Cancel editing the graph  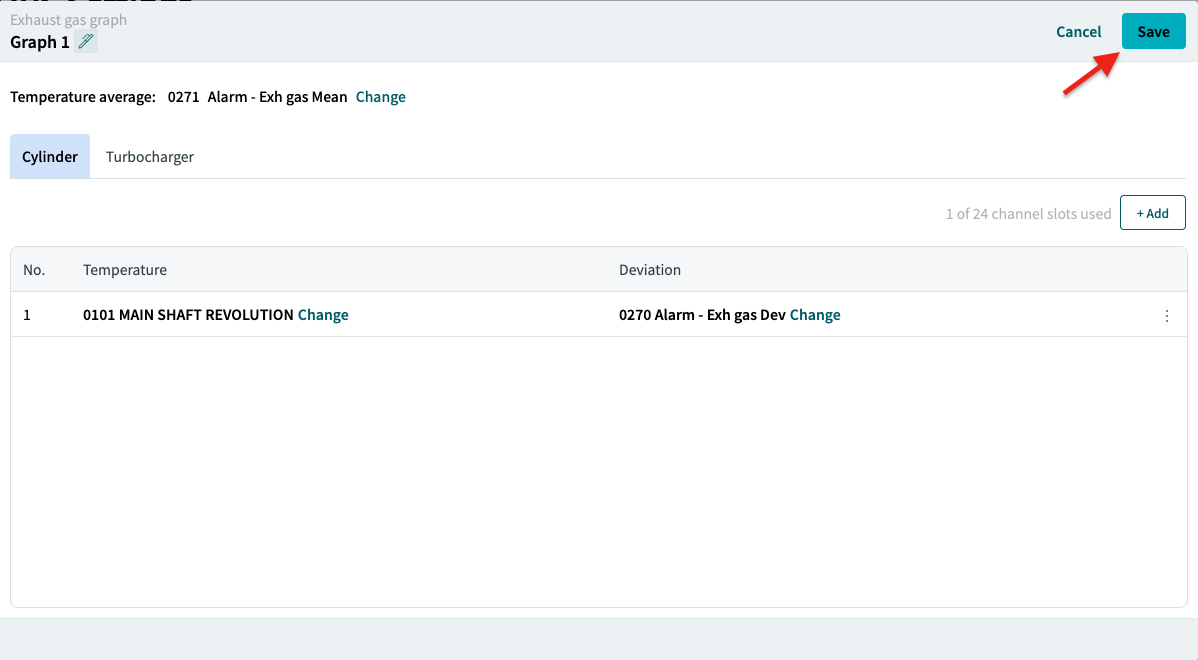click(1078, 31)
